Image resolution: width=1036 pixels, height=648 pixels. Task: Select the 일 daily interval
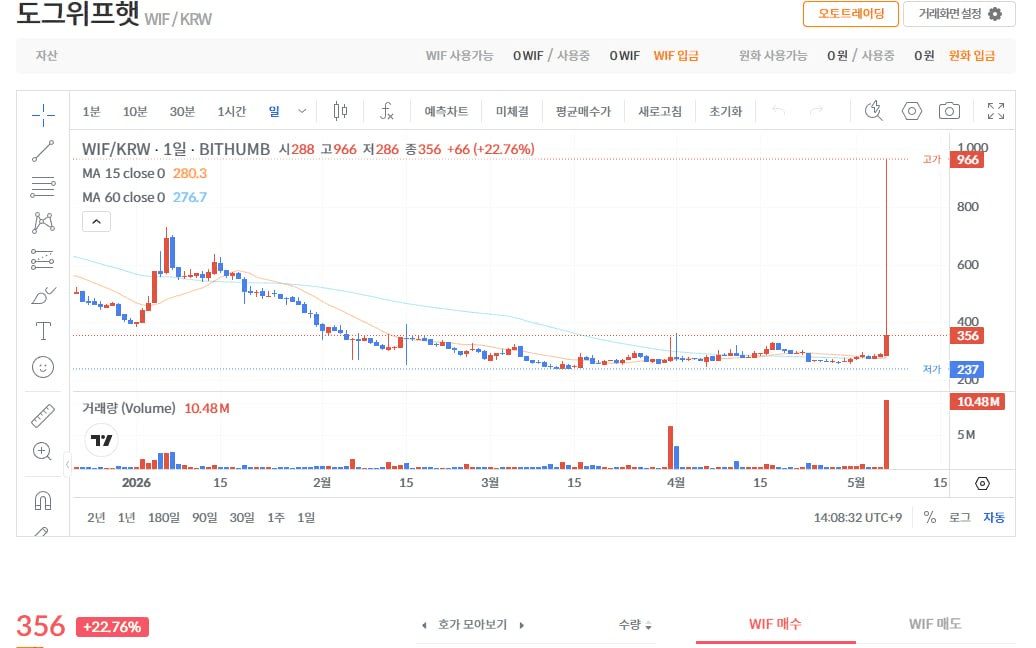(x=274, y=111)
